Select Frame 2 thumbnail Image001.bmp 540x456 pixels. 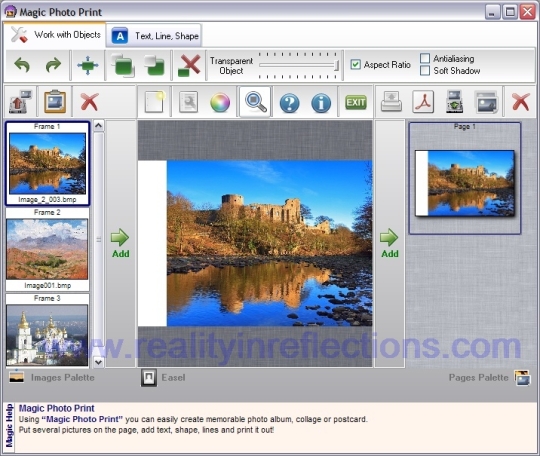point(48,249)
